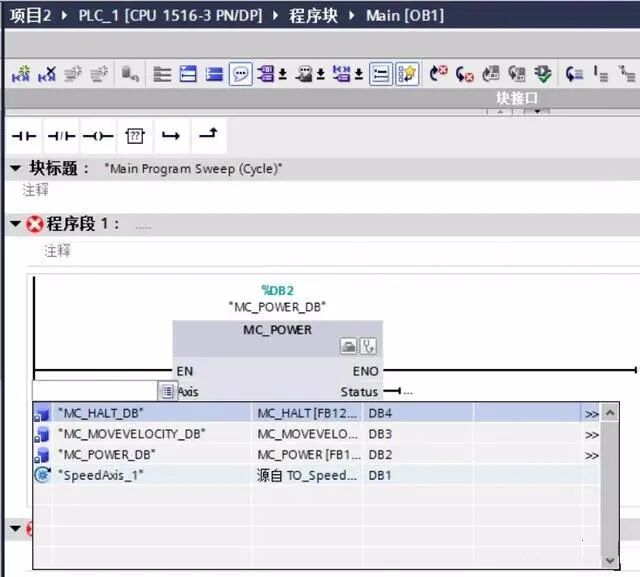Click %DB2 instance label above MC_POWER
The height and width of the screenshot is (577, 640).
coord(278,291)
